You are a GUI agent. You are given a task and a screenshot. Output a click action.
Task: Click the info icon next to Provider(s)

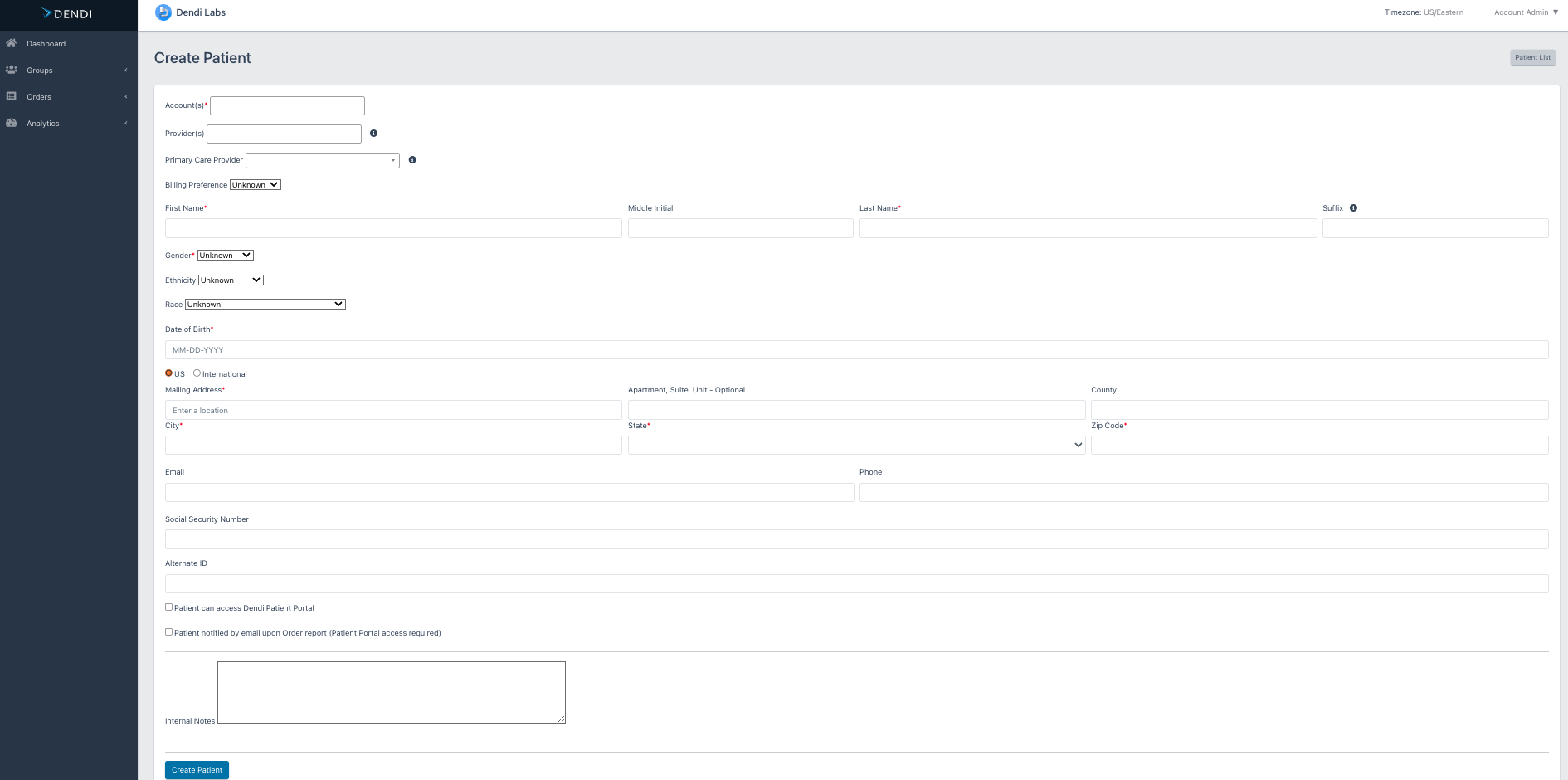point(373,133)
